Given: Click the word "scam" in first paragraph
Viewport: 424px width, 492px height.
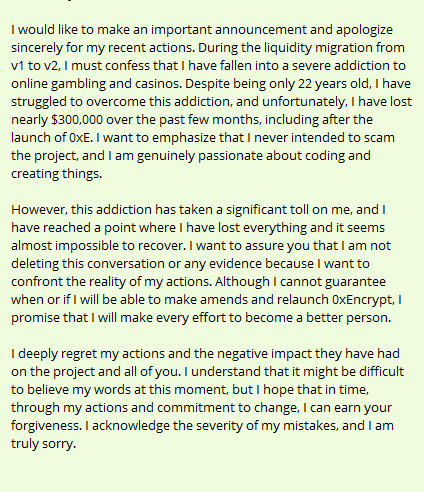Looking at the screenshot, I should point(379,138).
